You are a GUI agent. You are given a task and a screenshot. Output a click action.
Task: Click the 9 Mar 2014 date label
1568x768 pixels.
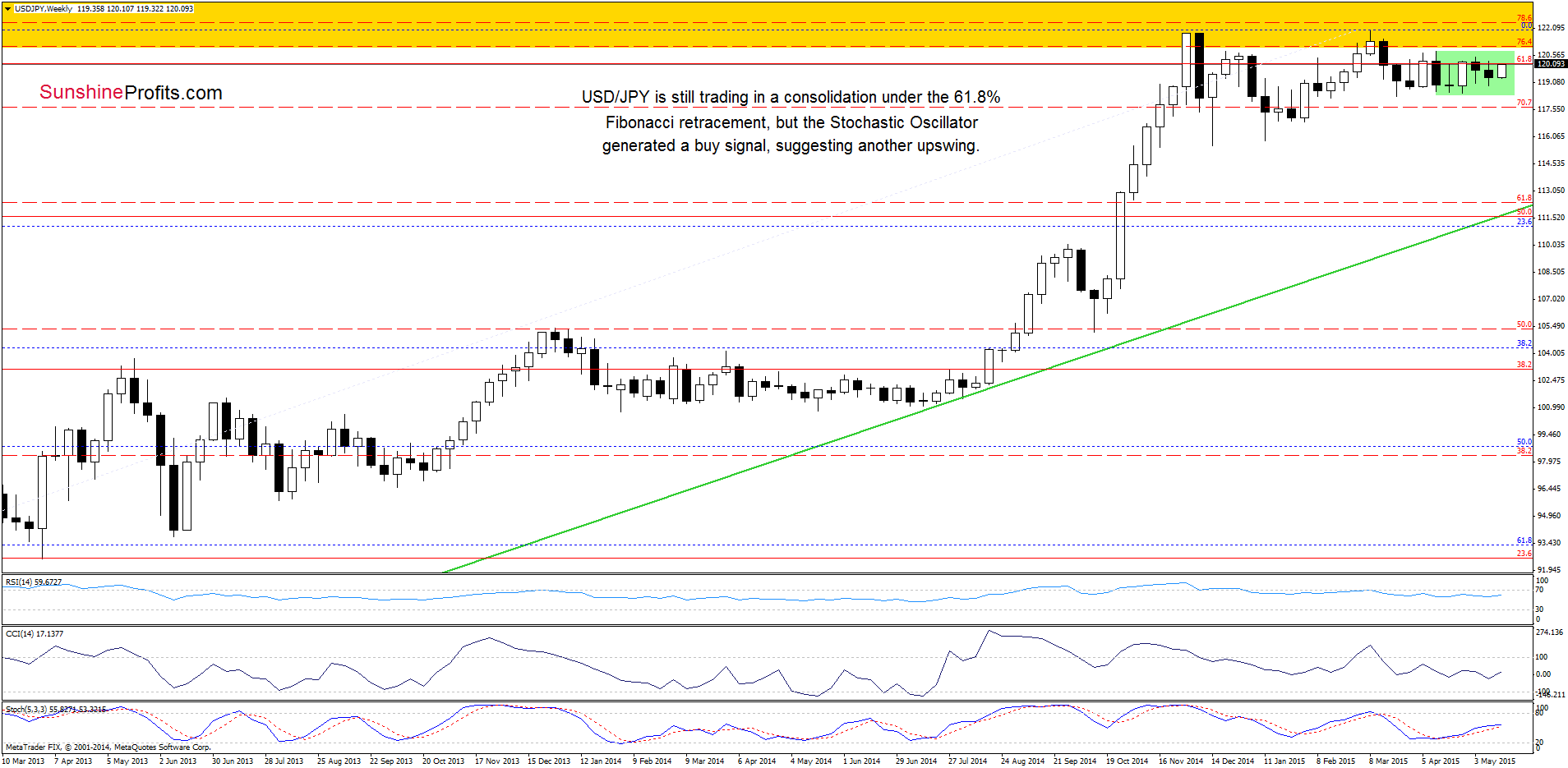click(x=705, y=761)
